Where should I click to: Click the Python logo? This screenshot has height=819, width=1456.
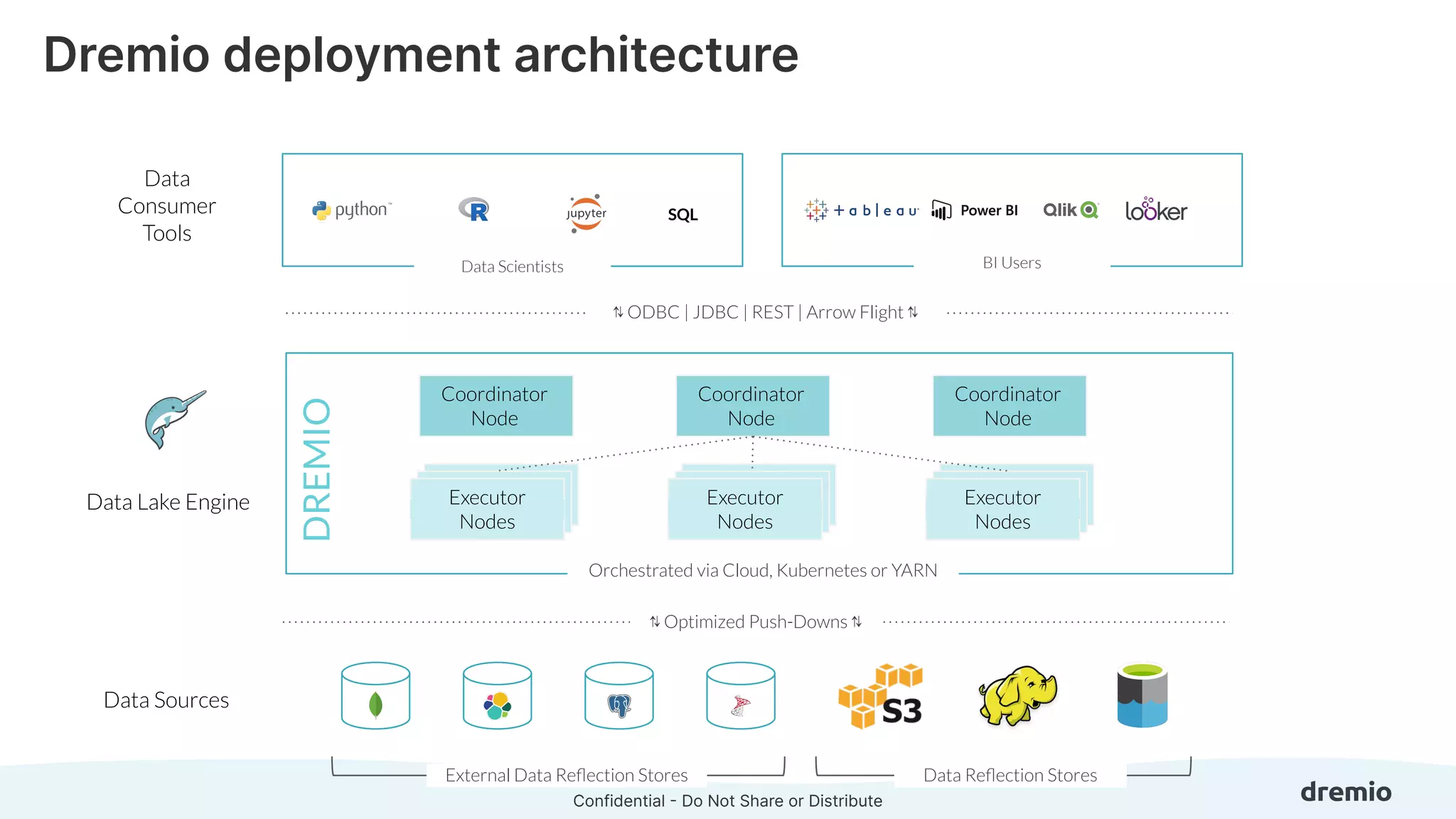tap(352, 210)
